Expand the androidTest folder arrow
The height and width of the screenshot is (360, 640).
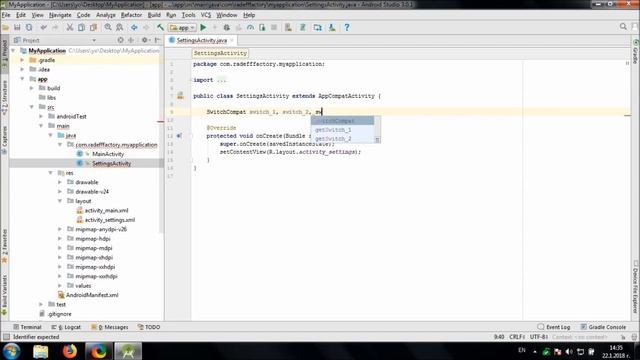click(x=41, y=116)
